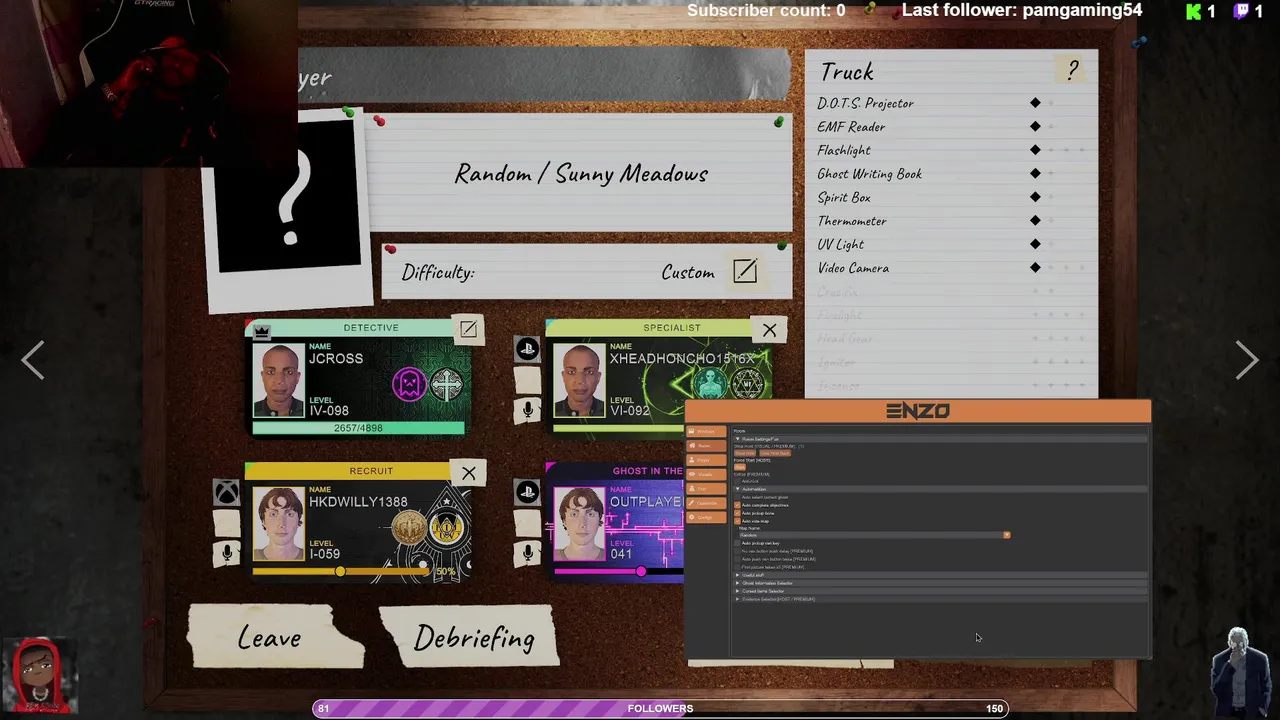Image resolution: width=1280 pixels, height=720 pixels.
Task: Click 'Video Camera' in Truck list
Action: pos(853,268)
